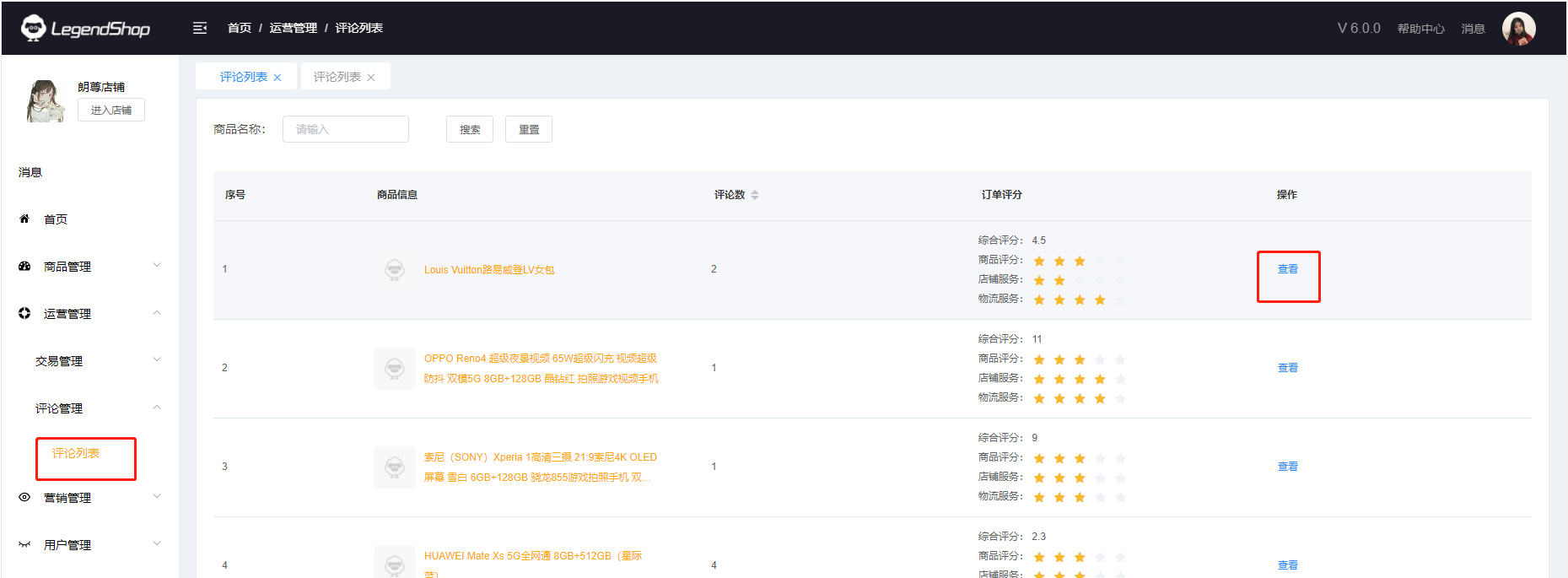Open the user avatar in top bar

point(1518,29)
